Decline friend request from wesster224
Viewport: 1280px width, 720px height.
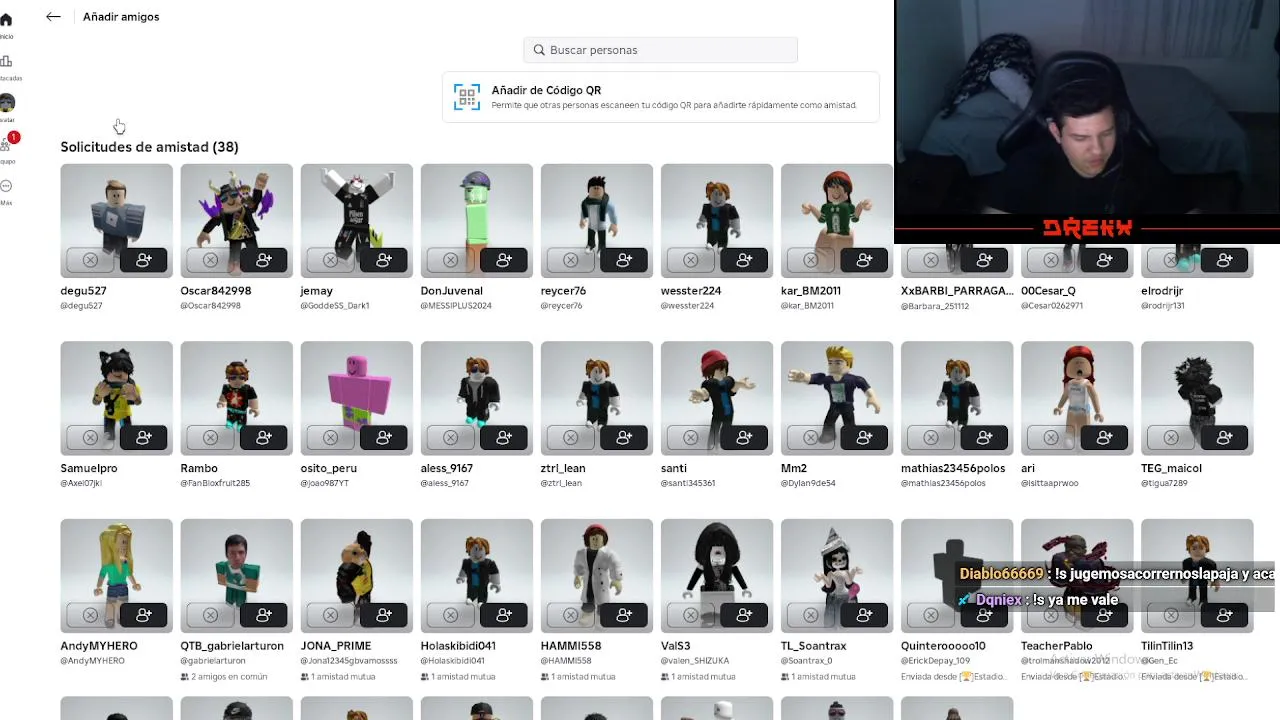click(x=690, y=260)
